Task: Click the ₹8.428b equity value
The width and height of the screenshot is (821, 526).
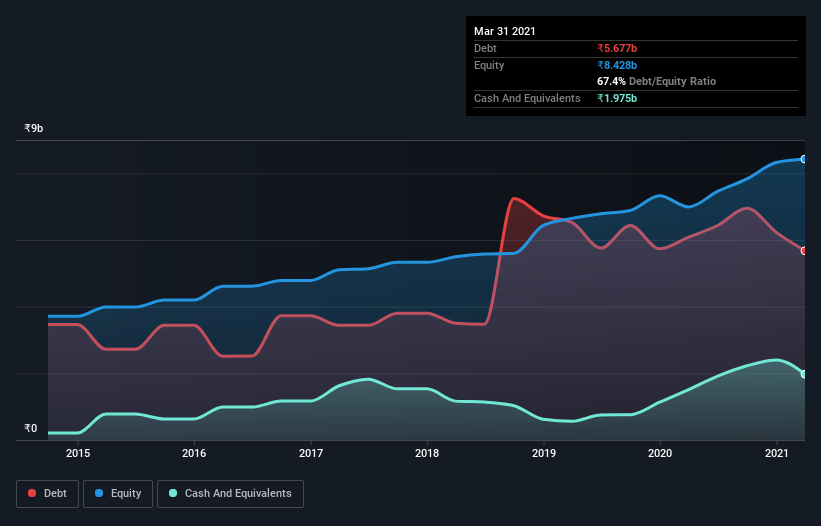Action: click(617, 65)
